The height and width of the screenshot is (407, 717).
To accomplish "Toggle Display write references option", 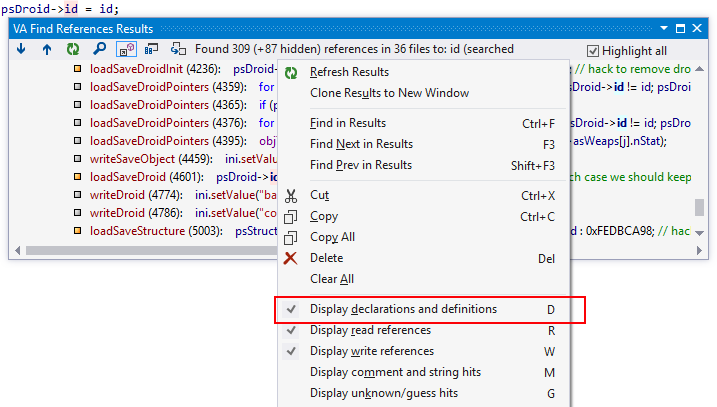I will (x=372, y=351).
